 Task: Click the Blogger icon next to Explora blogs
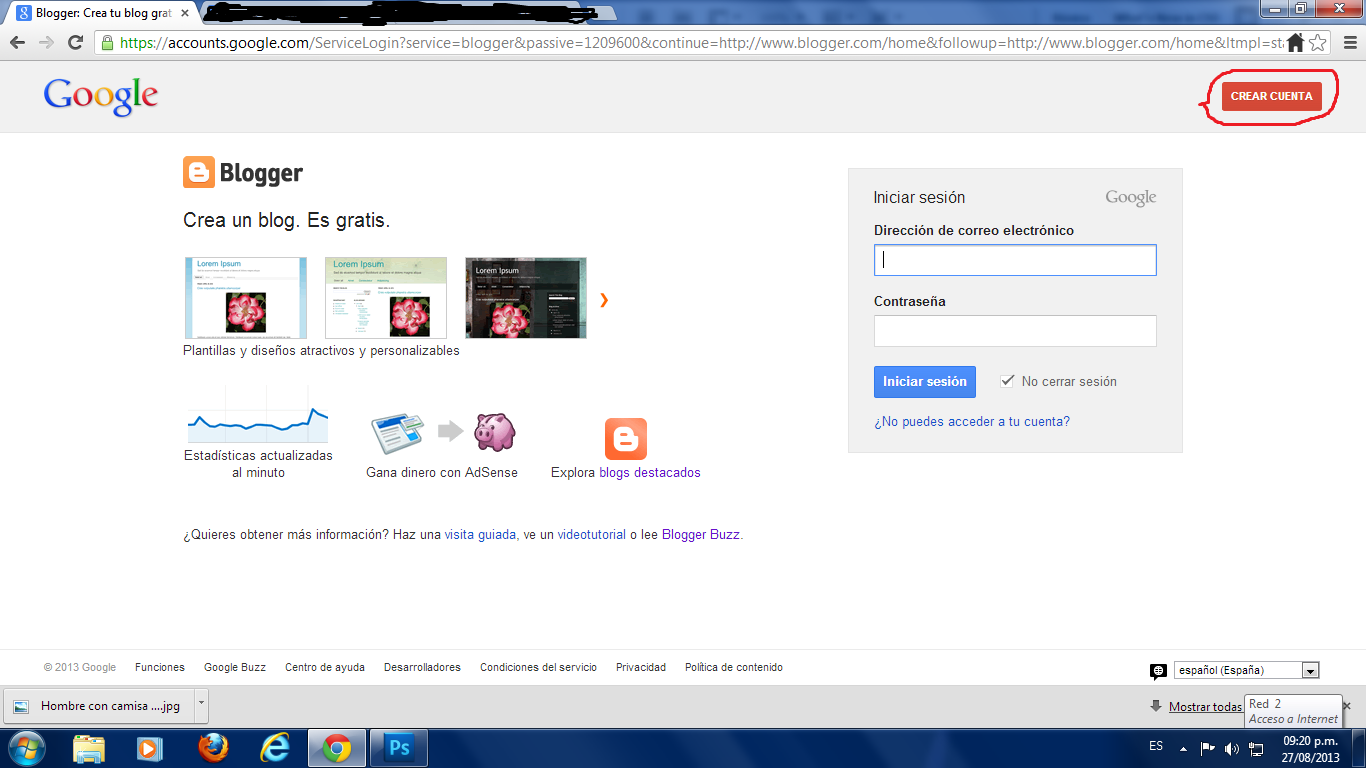click(625, 438)
